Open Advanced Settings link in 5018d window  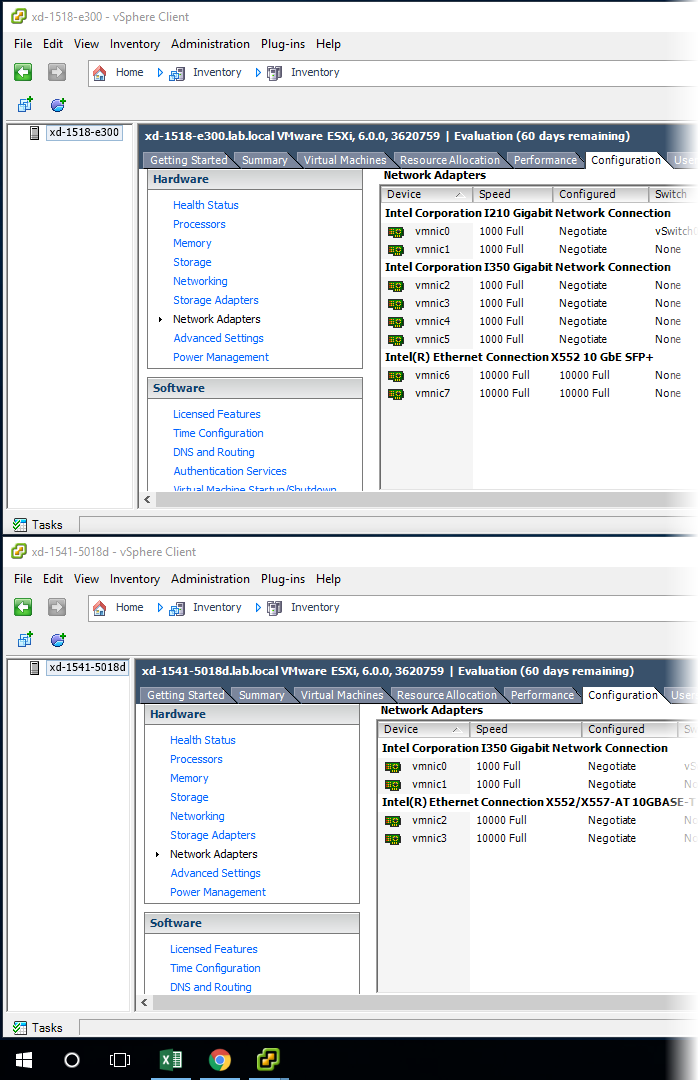[x=215, y=873]
